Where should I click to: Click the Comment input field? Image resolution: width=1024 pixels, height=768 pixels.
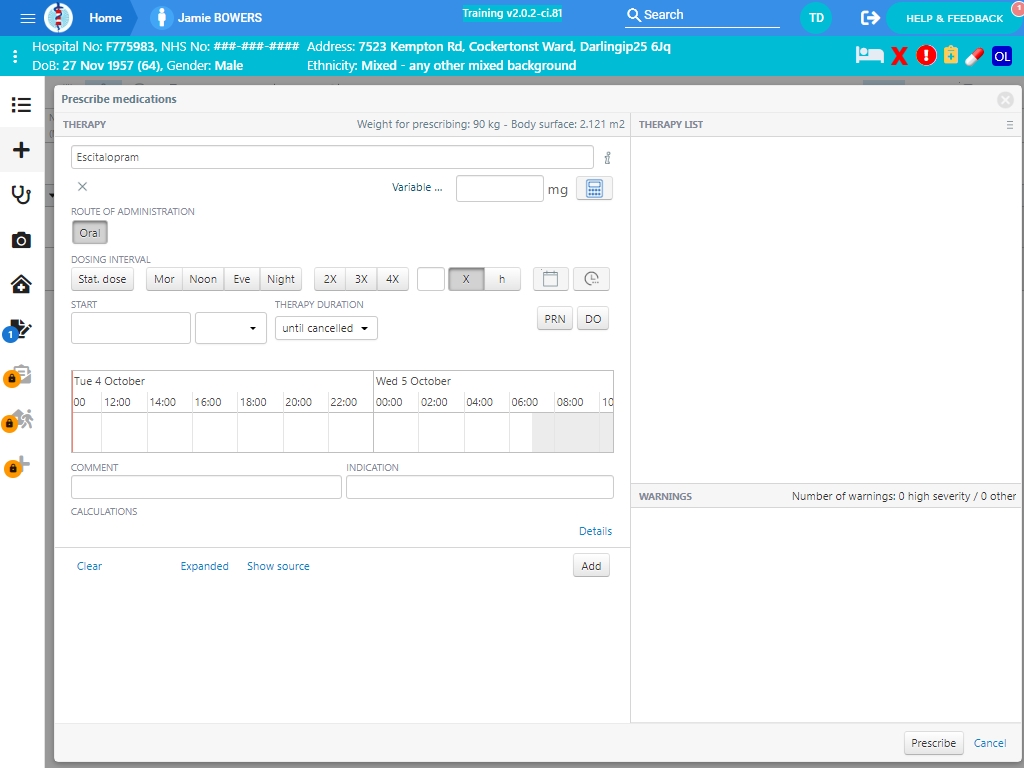coord(206,487)
